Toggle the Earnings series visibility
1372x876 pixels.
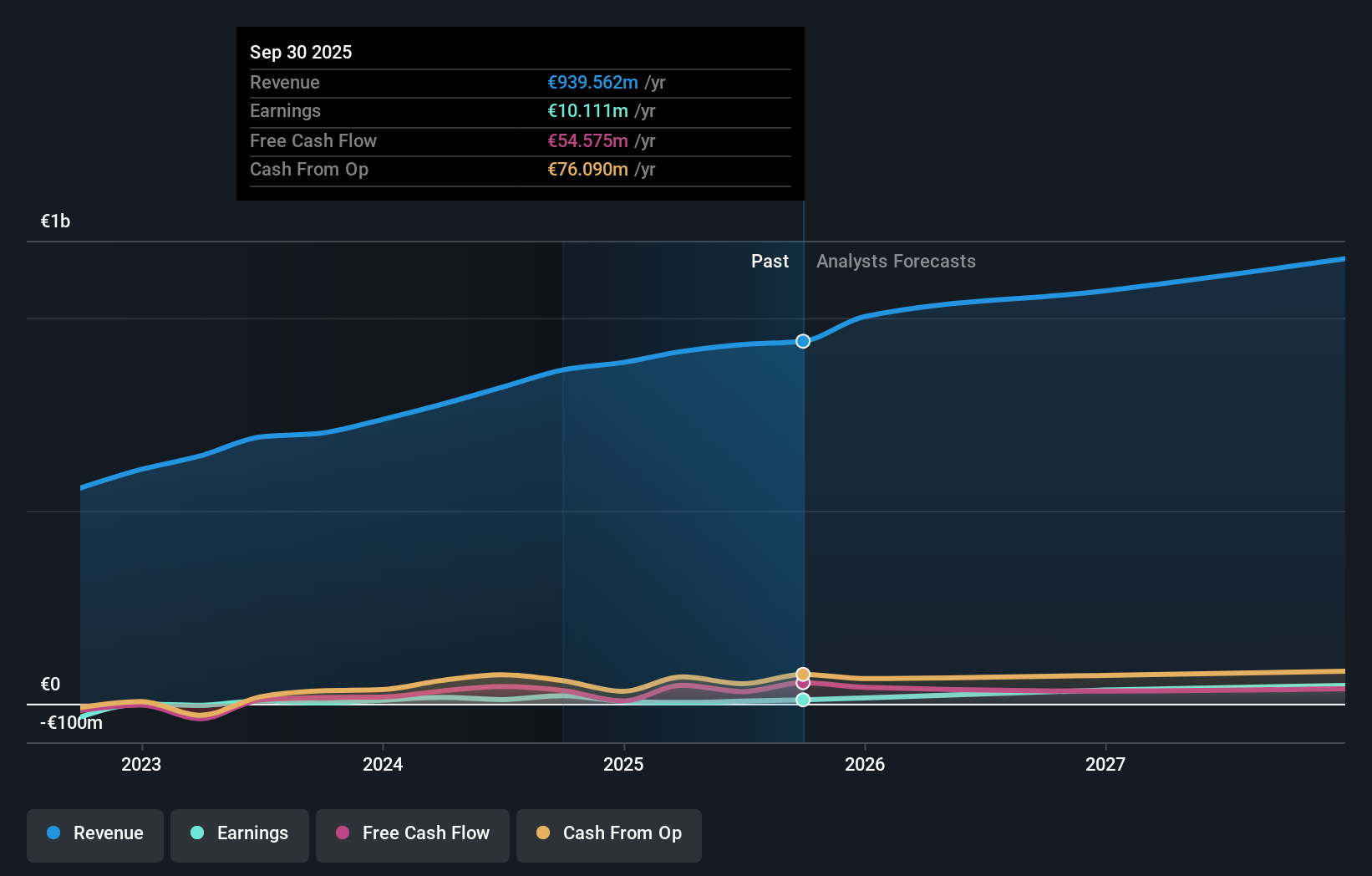point(239,833)
